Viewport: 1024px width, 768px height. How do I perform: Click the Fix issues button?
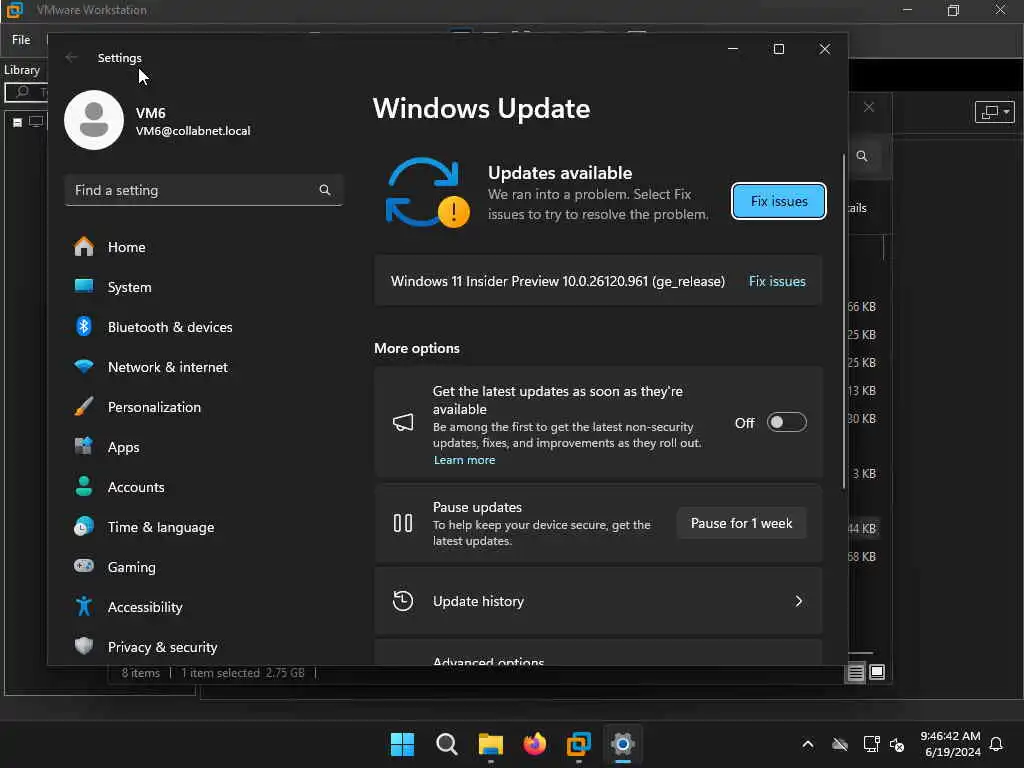[x=778, y=201]
